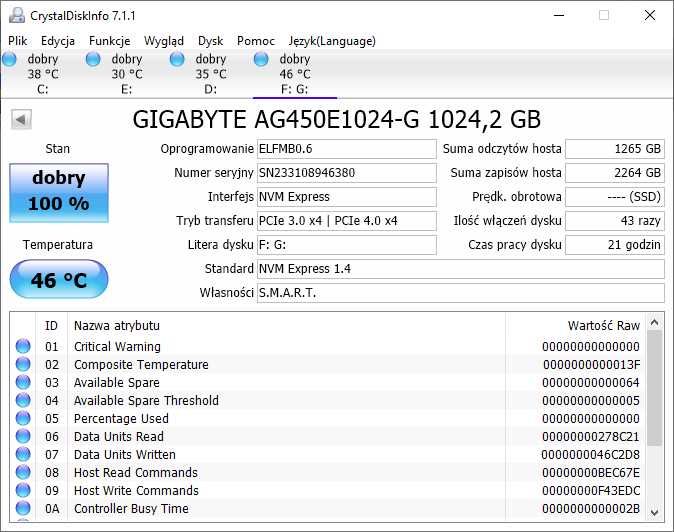Click status orb for Available Spare Threshold row
This screenshot has height=532, width=674.
coord(23,400)
